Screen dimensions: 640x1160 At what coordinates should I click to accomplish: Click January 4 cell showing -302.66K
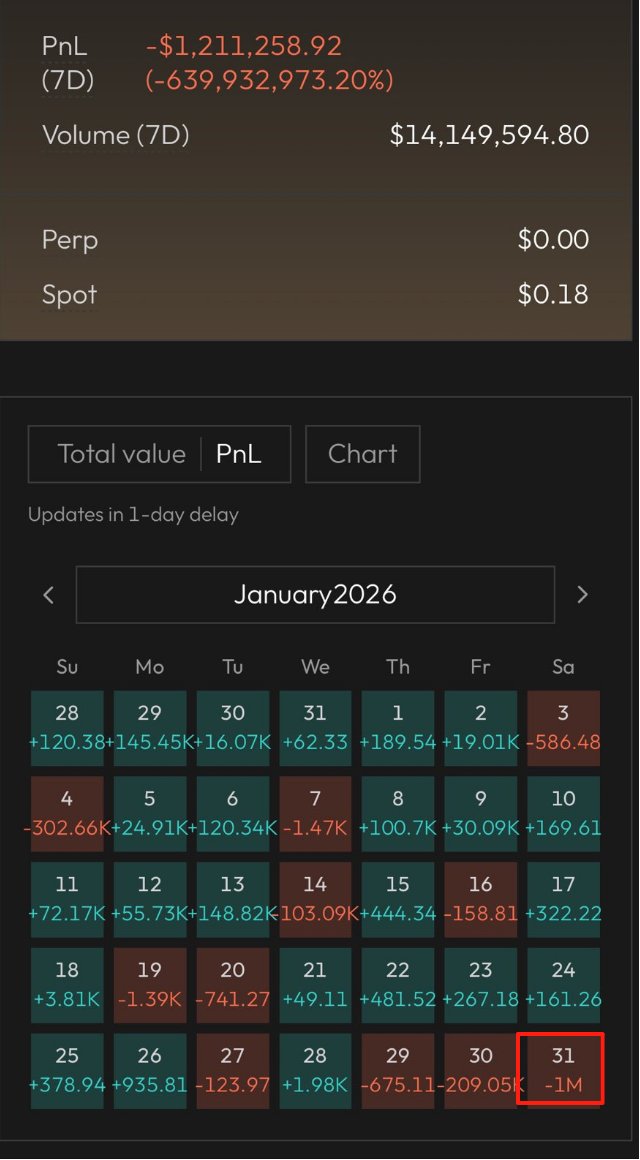[67, 812]
